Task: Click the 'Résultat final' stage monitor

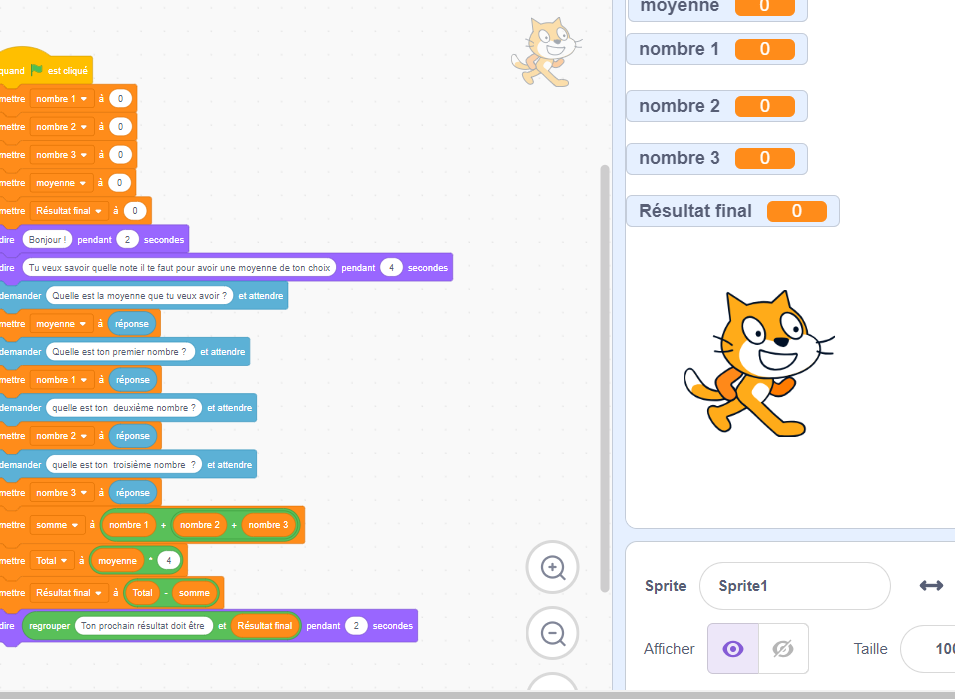Action: 733,211
